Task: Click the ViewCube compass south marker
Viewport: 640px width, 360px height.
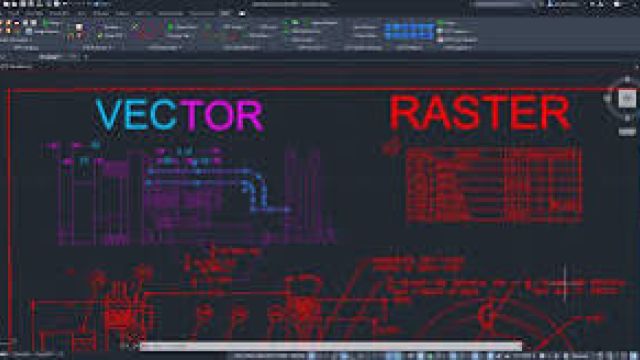Action: coord(627,118)
